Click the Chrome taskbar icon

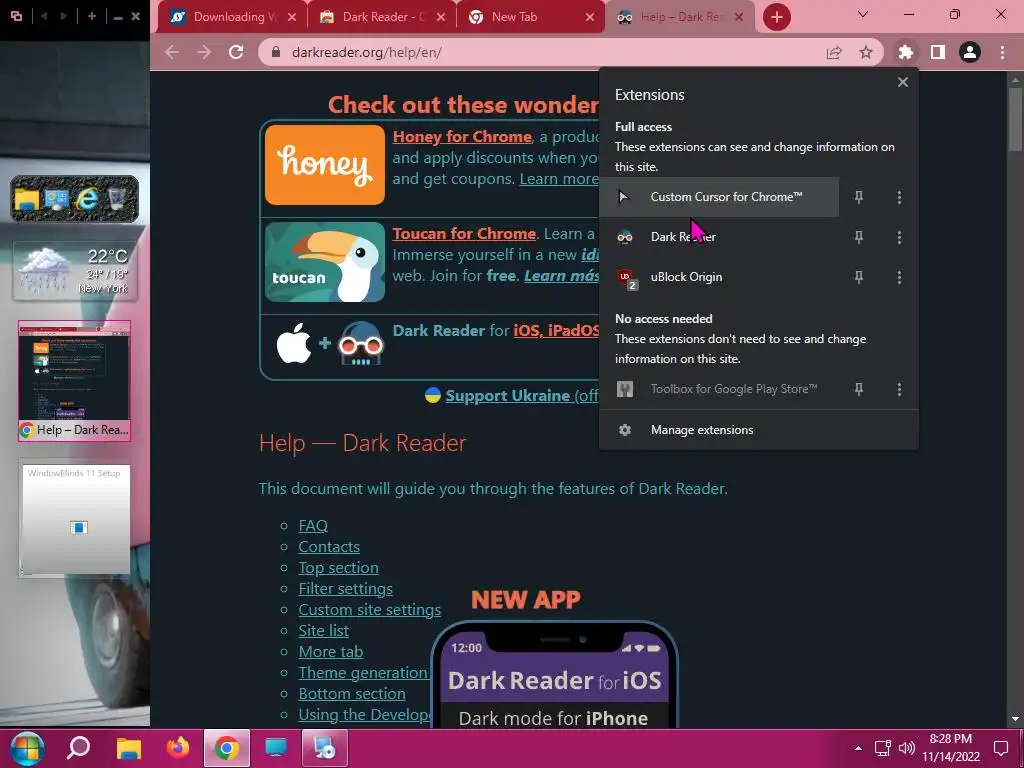pos(227,748)
